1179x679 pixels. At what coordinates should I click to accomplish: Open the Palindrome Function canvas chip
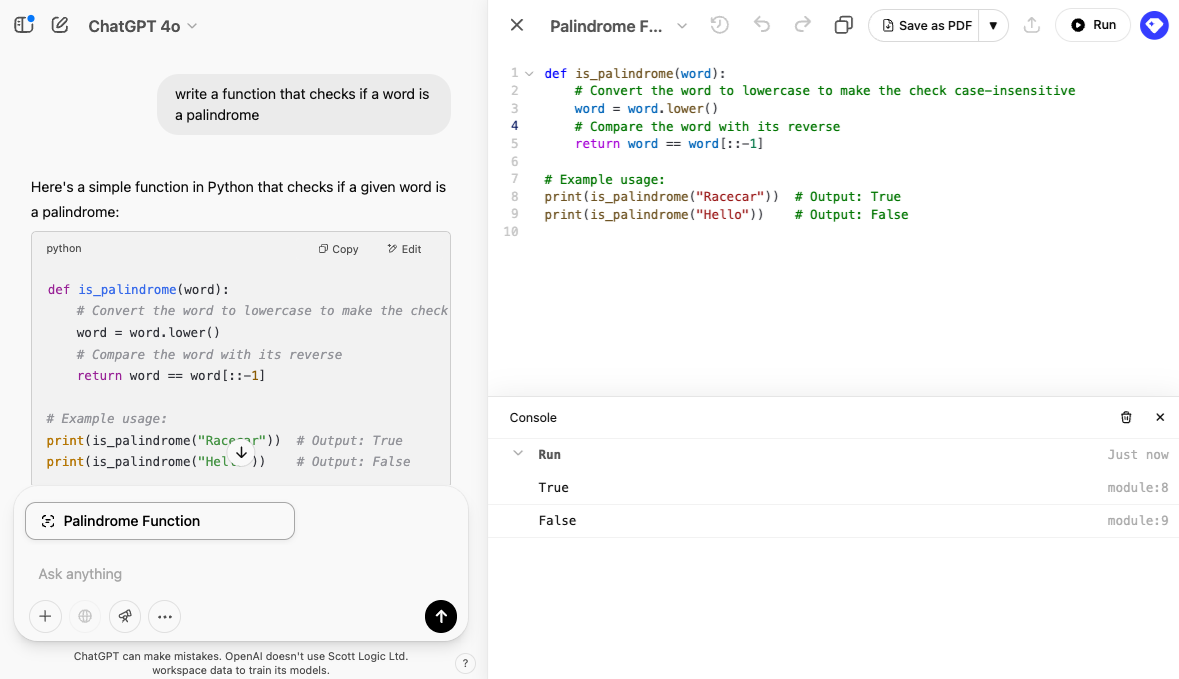pos(159,521)
